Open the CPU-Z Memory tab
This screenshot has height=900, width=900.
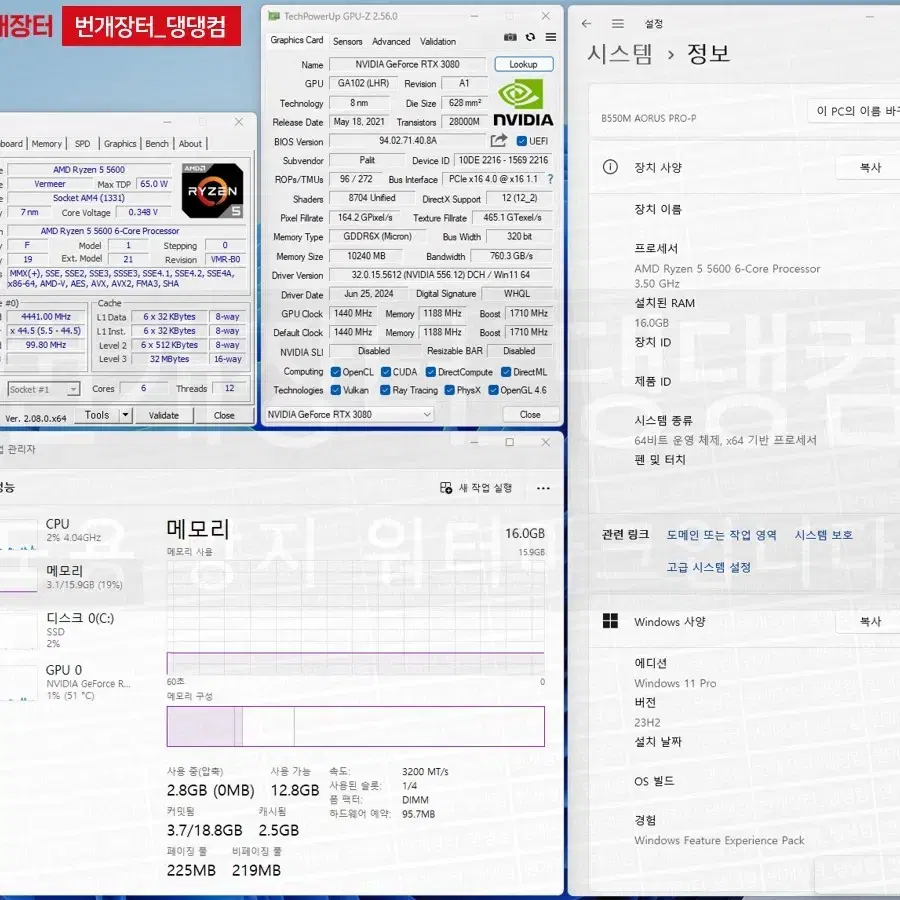tap(46, 143)
